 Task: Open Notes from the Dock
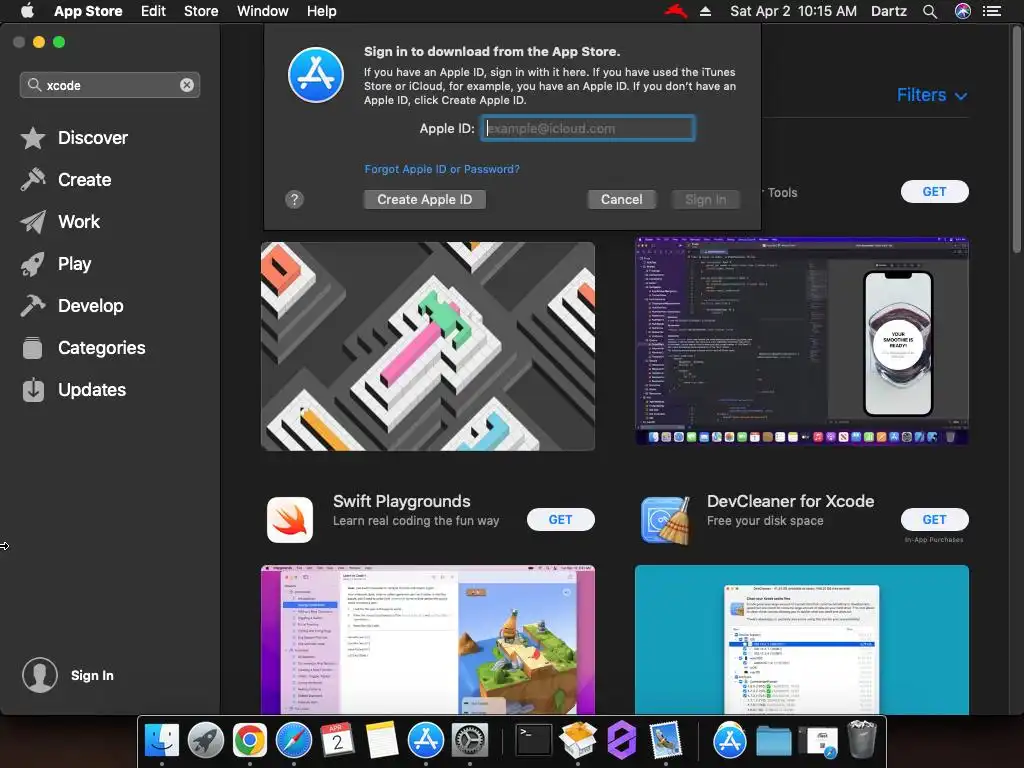(382, 740)
